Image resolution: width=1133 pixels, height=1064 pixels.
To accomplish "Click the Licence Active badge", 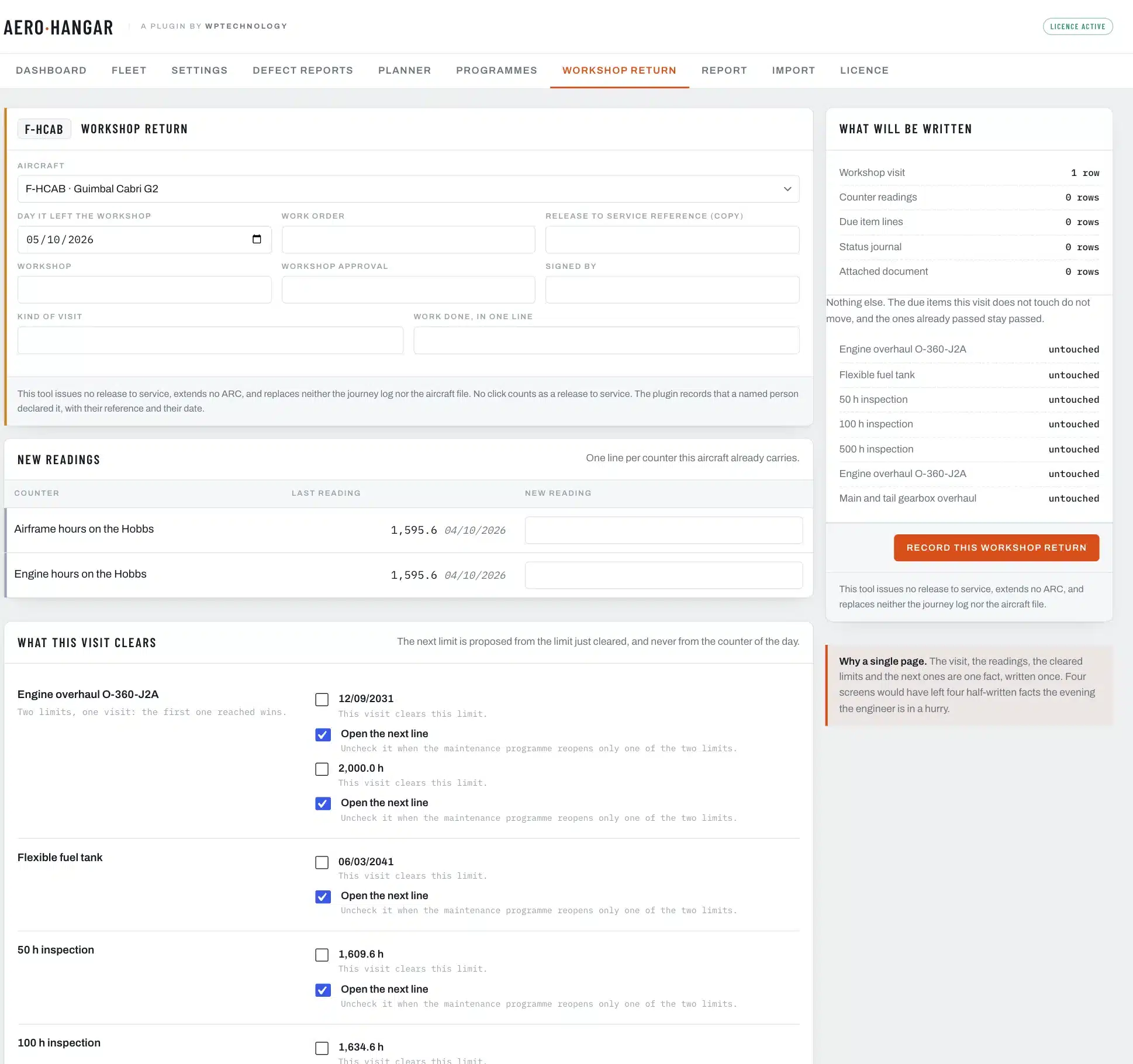I will (x=1077, y=26).
